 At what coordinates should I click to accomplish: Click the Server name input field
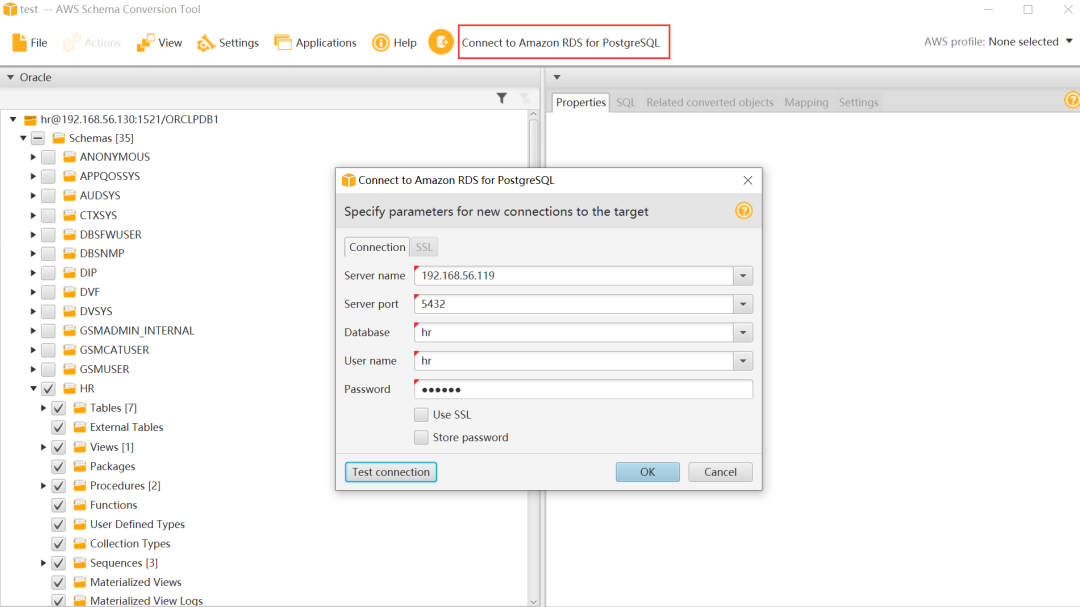[x=574, y=276]
